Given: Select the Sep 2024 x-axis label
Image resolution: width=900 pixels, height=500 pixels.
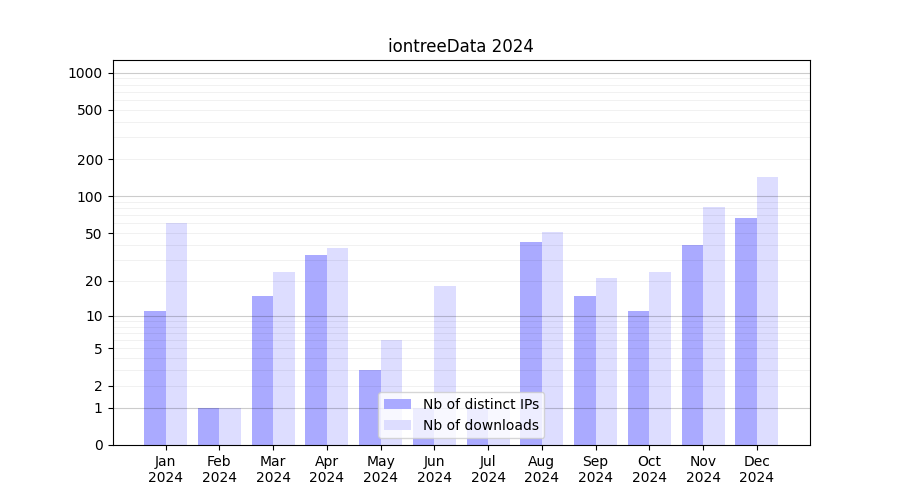Looking at the screenshot, I should point(595,469).
